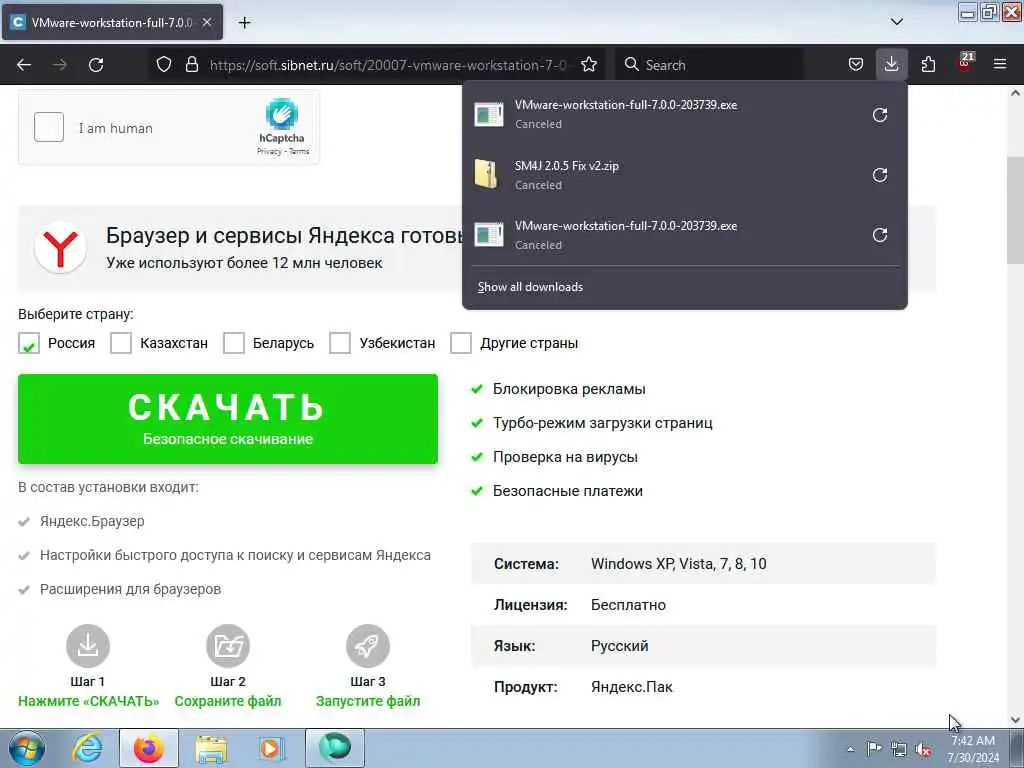The width and height of the screenshot is (1024, 768).
Task: Click the hCaptcha Terms link
Action: 299,152
